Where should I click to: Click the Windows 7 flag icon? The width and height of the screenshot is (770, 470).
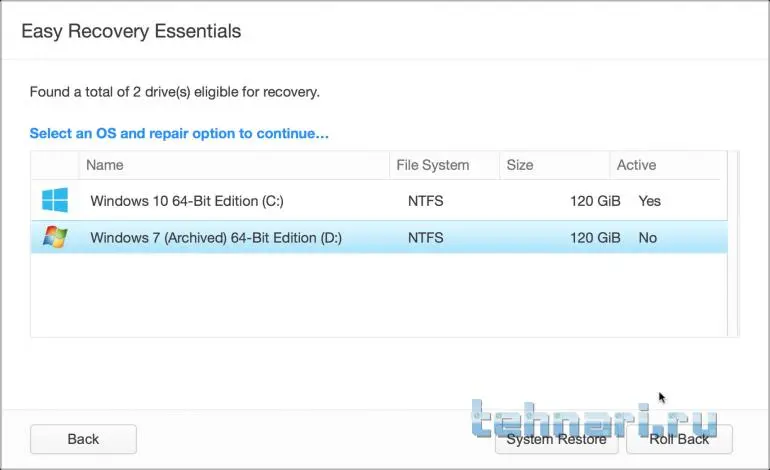[x=54, y=238]
